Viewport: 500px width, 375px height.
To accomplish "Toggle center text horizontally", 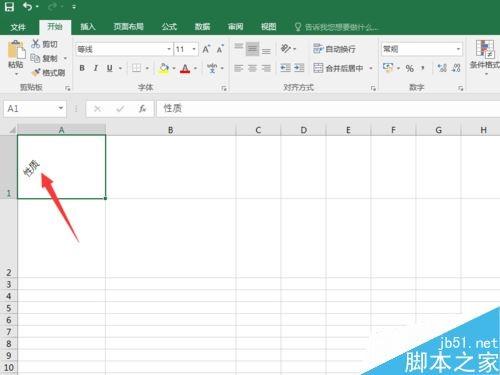I will (x=252, y=68).
